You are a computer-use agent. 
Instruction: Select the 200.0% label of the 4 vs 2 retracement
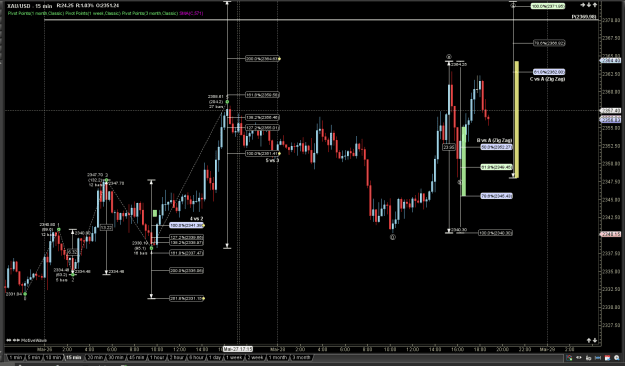(186, 270)
